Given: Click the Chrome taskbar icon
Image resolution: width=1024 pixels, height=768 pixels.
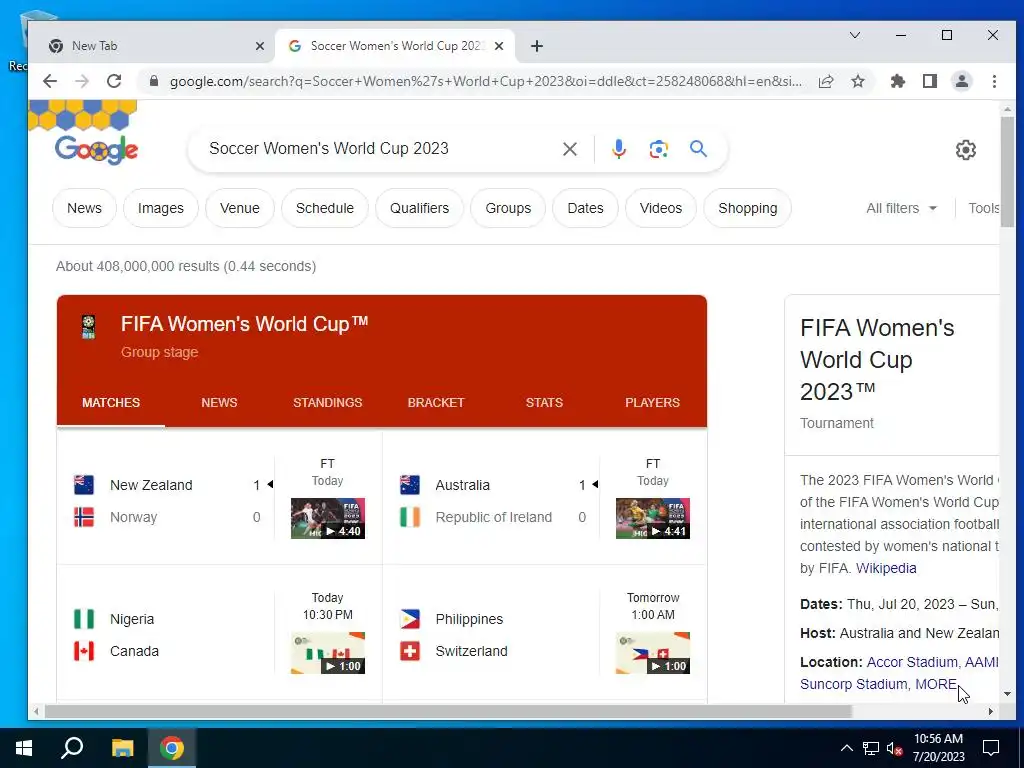Looking at the screenshot, I should tap(172, 748).
